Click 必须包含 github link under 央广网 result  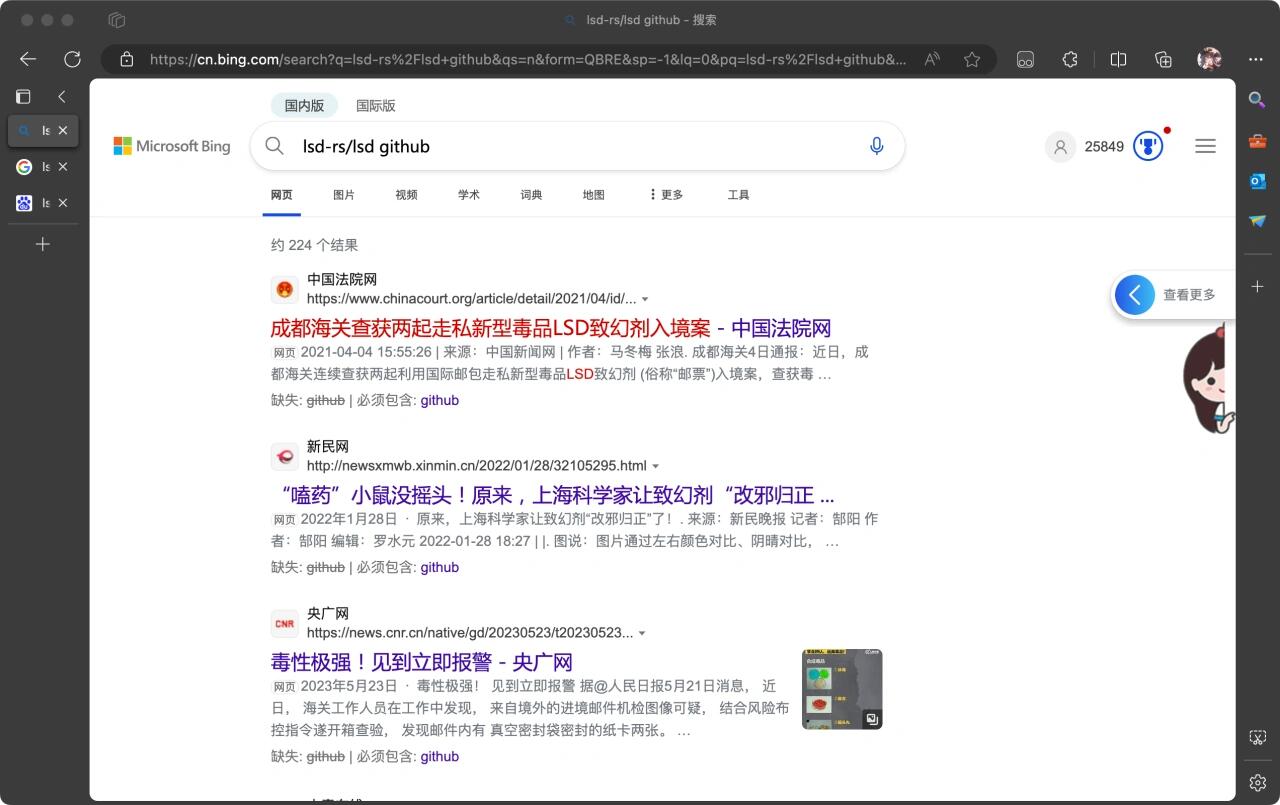tap(440, 757)
